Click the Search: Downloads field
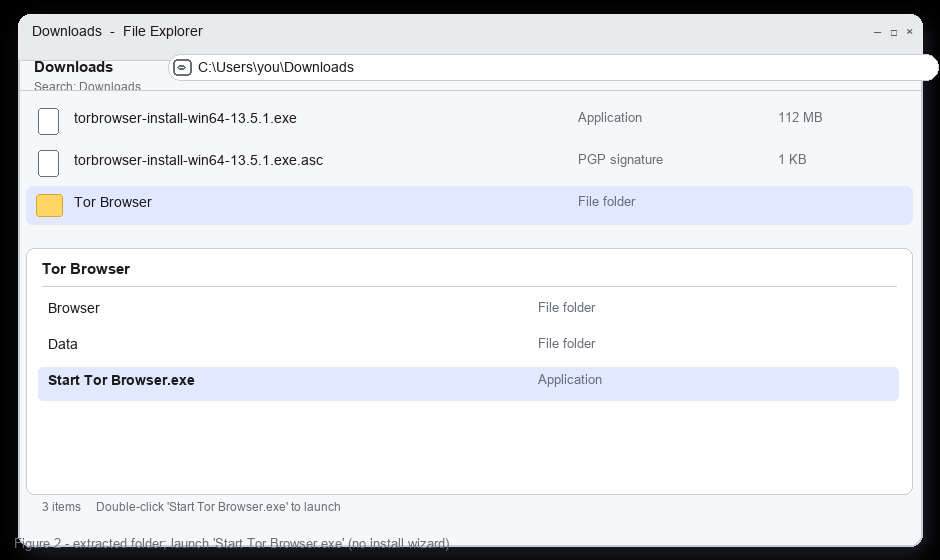 88,86
